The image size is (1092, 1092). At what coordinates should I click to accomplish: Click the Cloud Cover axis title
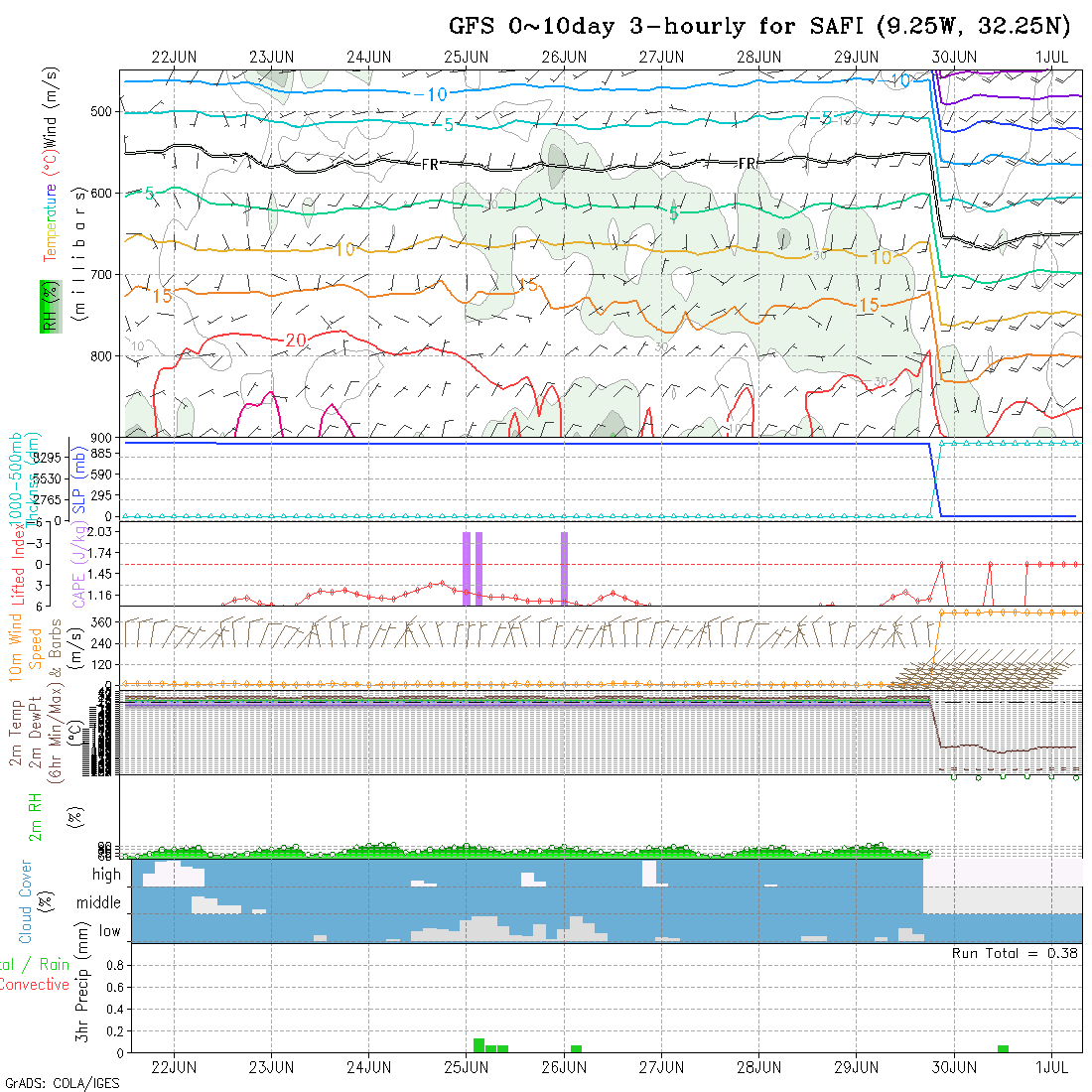click(26, 901)
